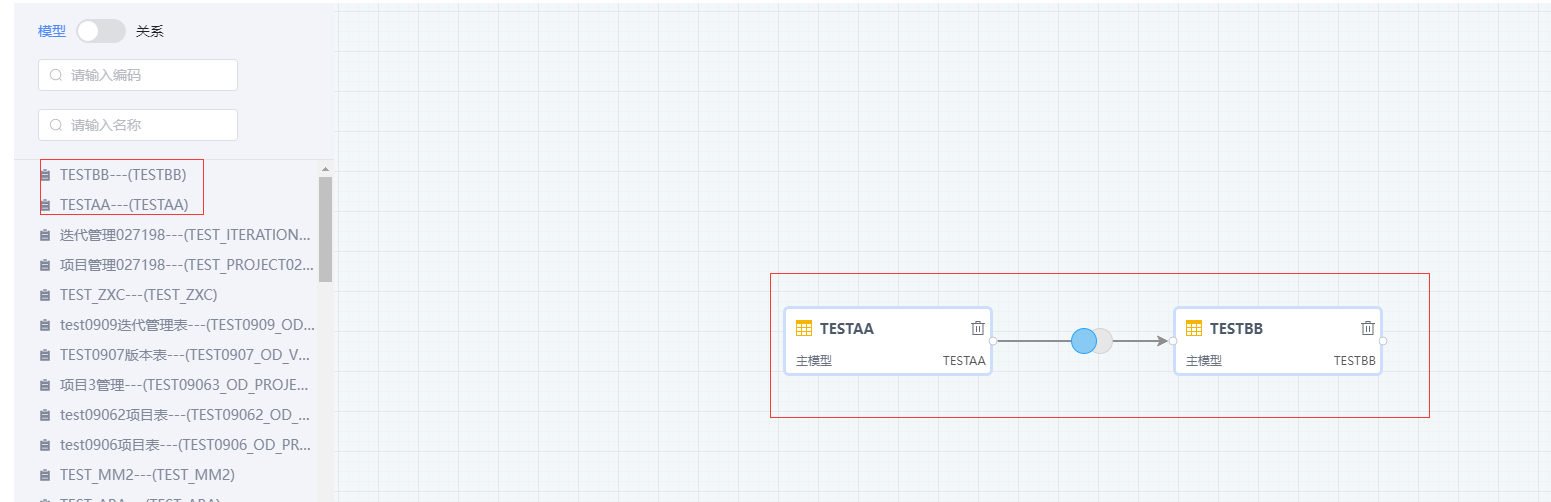1551x502 pixels.
Task: Select TESTAA---(TESTAA) in model list
Action: click(124, 205)
